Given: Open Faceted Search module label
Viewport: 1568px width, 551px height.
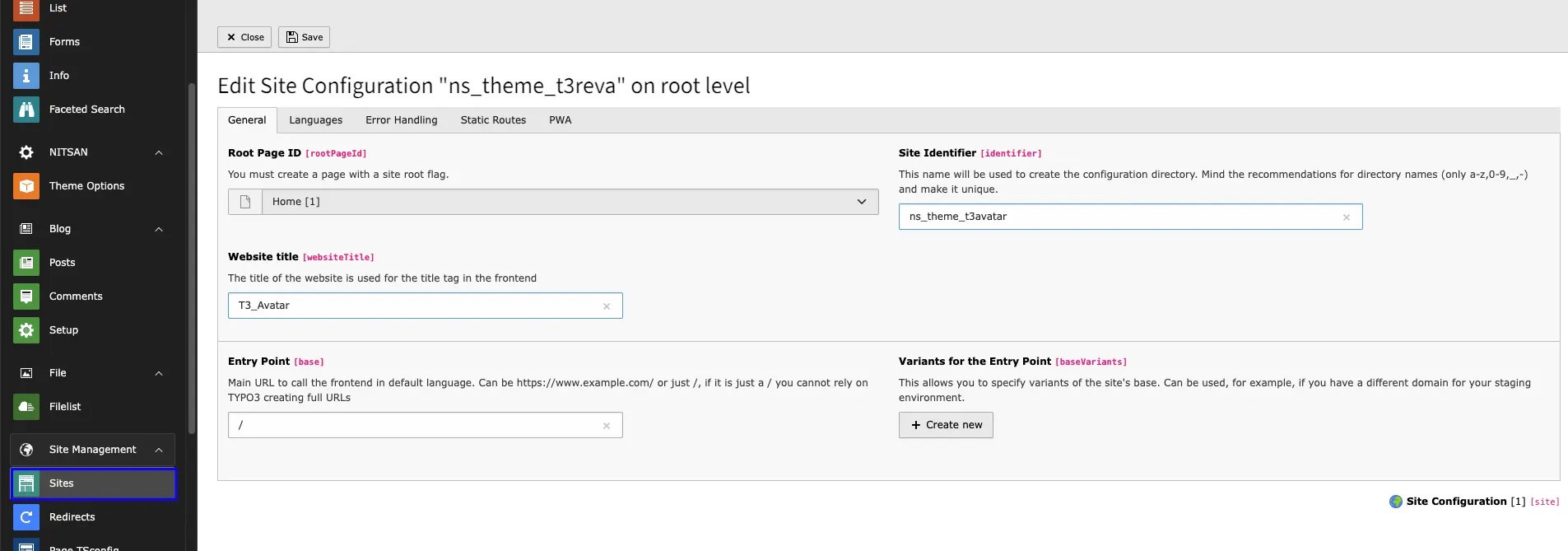Looking at the screenshot, I should (87, 110).
